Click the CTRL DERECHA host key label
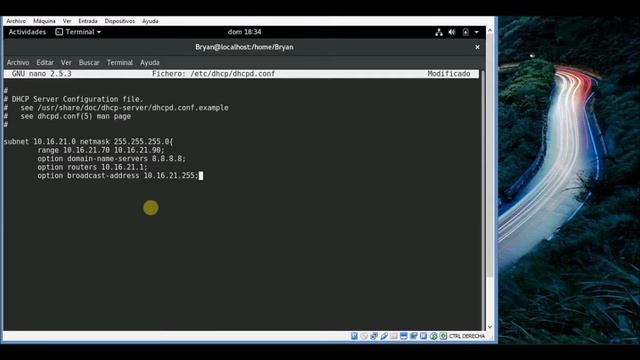The width and height of the screenshot is (640, 360). 467,336
